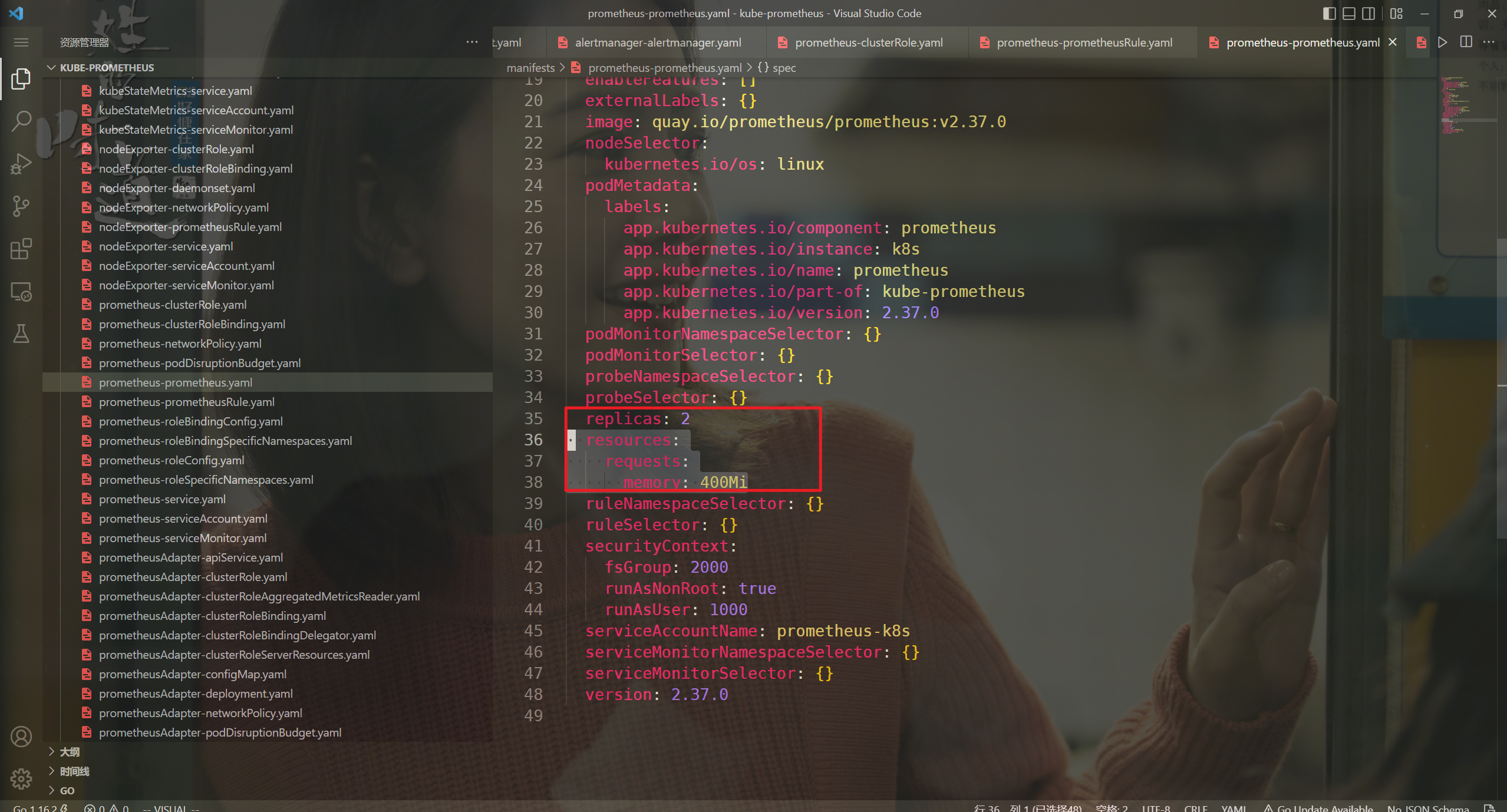Close the prometheus-prometheus.yaml tab

(1393, 42)
